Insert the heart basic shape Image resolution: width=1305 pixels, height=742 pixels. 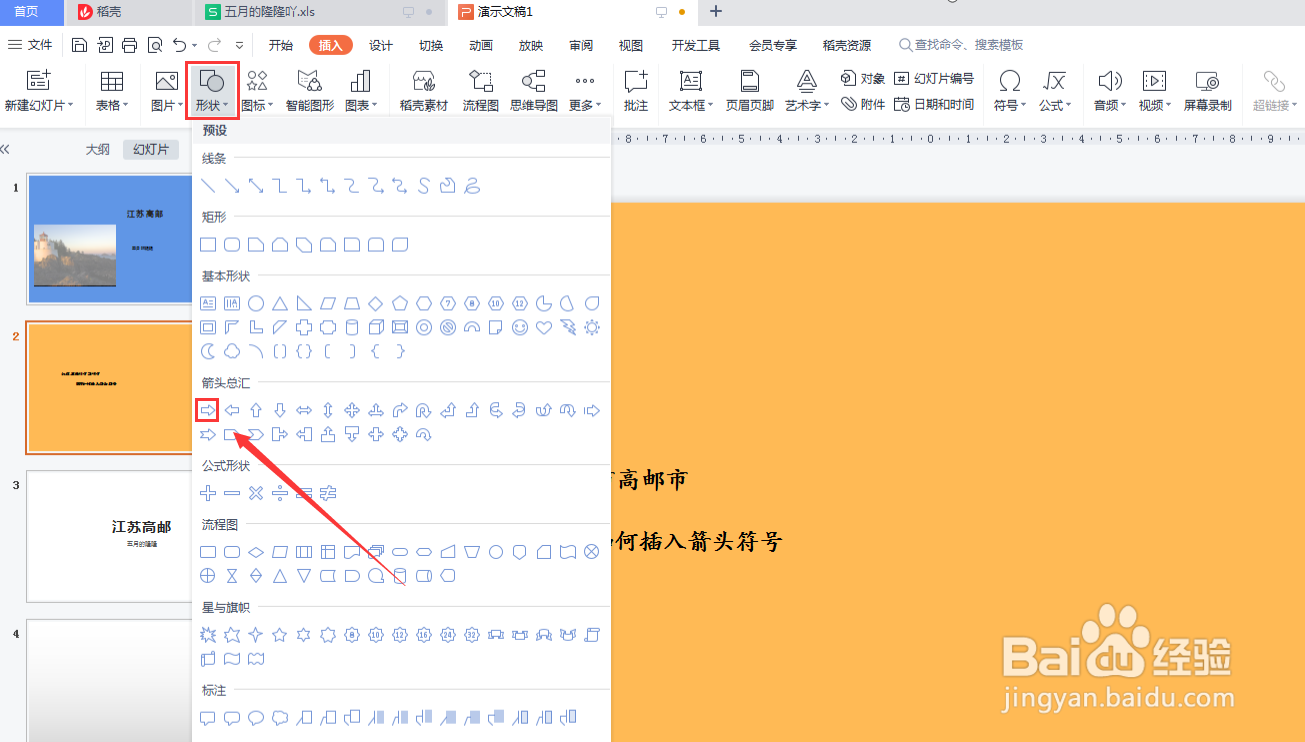[x=544, y=327]
